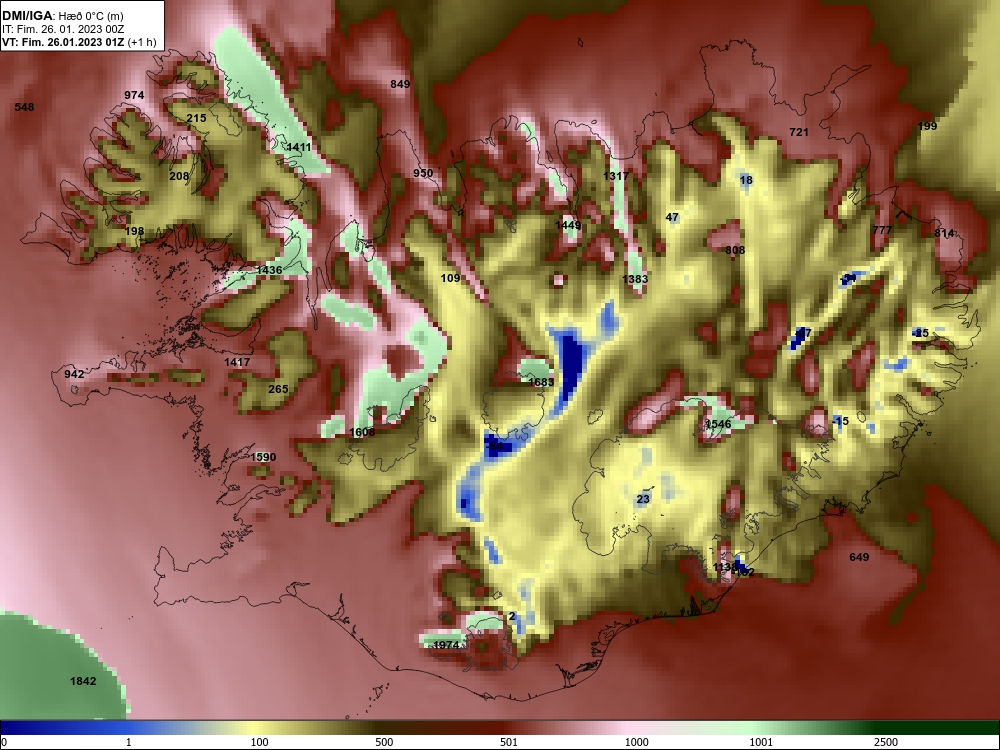Click the 501 mark on the color legend
The width and height of the screenshot is (1000, 750).
(509, 742)
